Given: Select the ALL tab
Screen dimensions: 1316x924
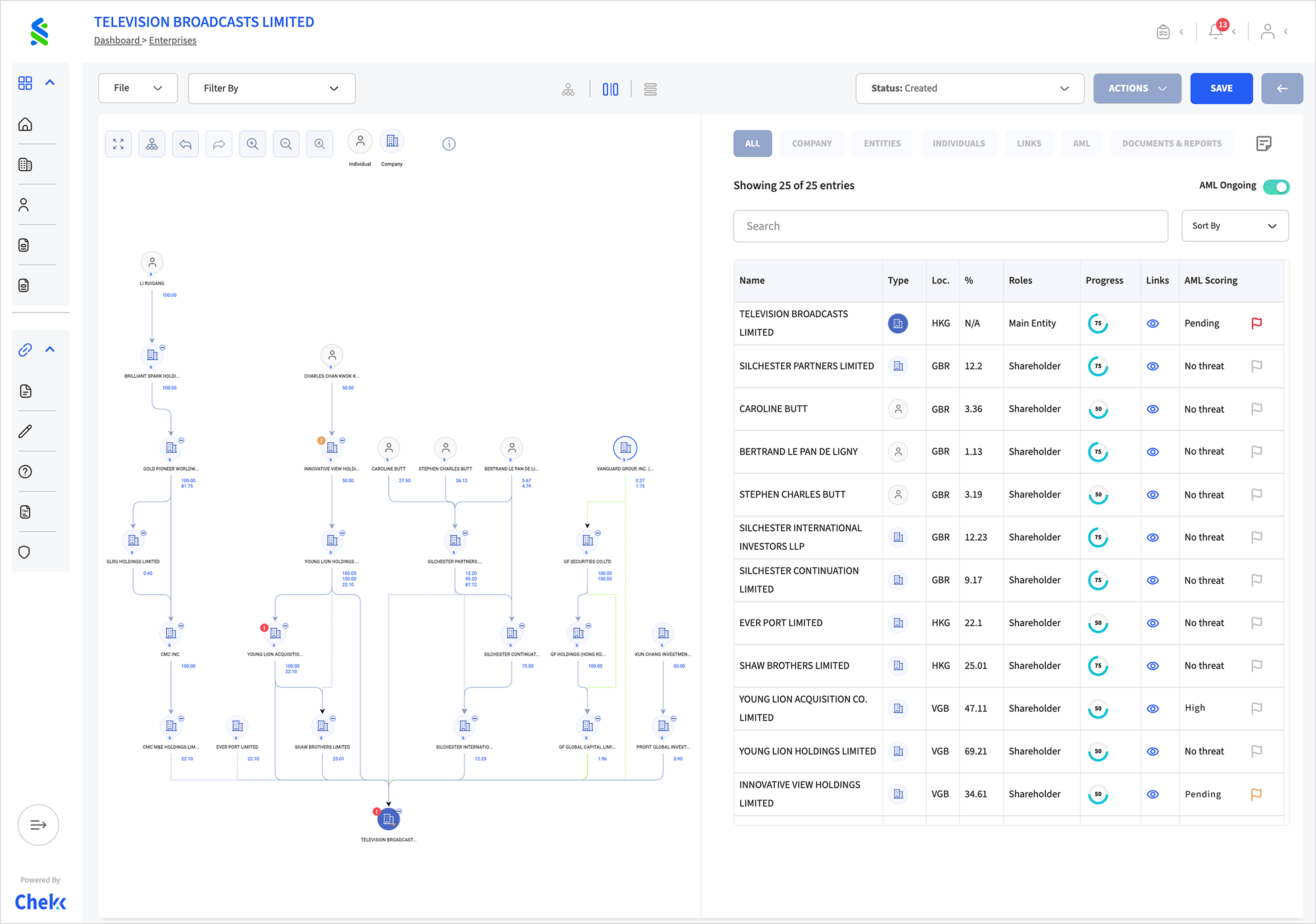Looking at the screenshot, I should click(752, 144).
